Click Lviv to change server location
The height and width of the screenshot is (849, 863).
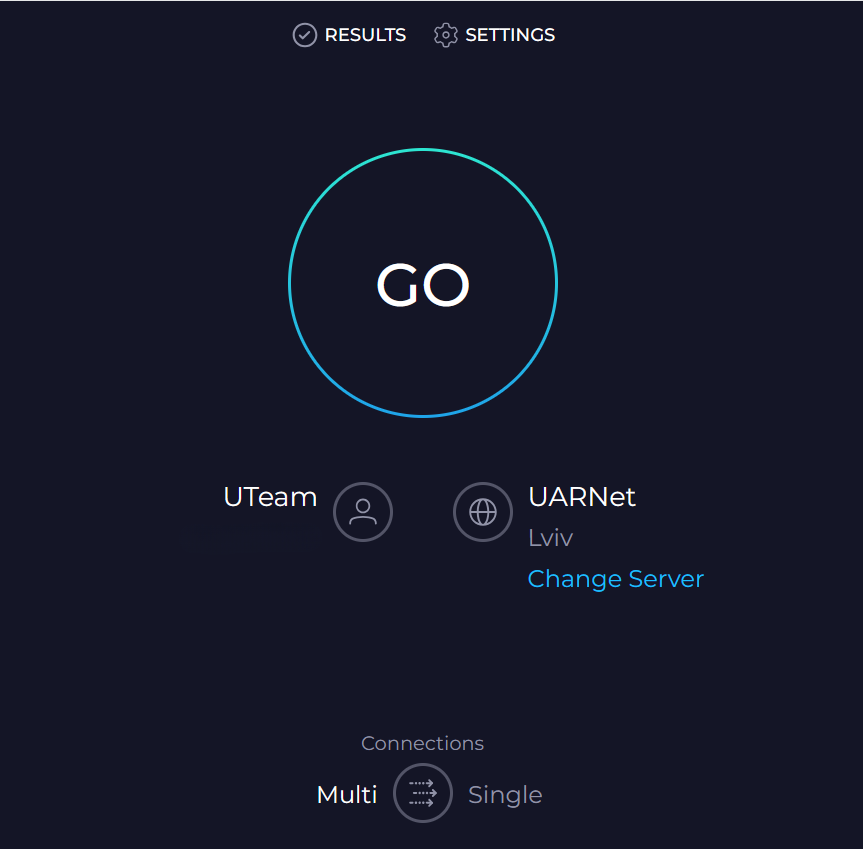pos(550,537)
